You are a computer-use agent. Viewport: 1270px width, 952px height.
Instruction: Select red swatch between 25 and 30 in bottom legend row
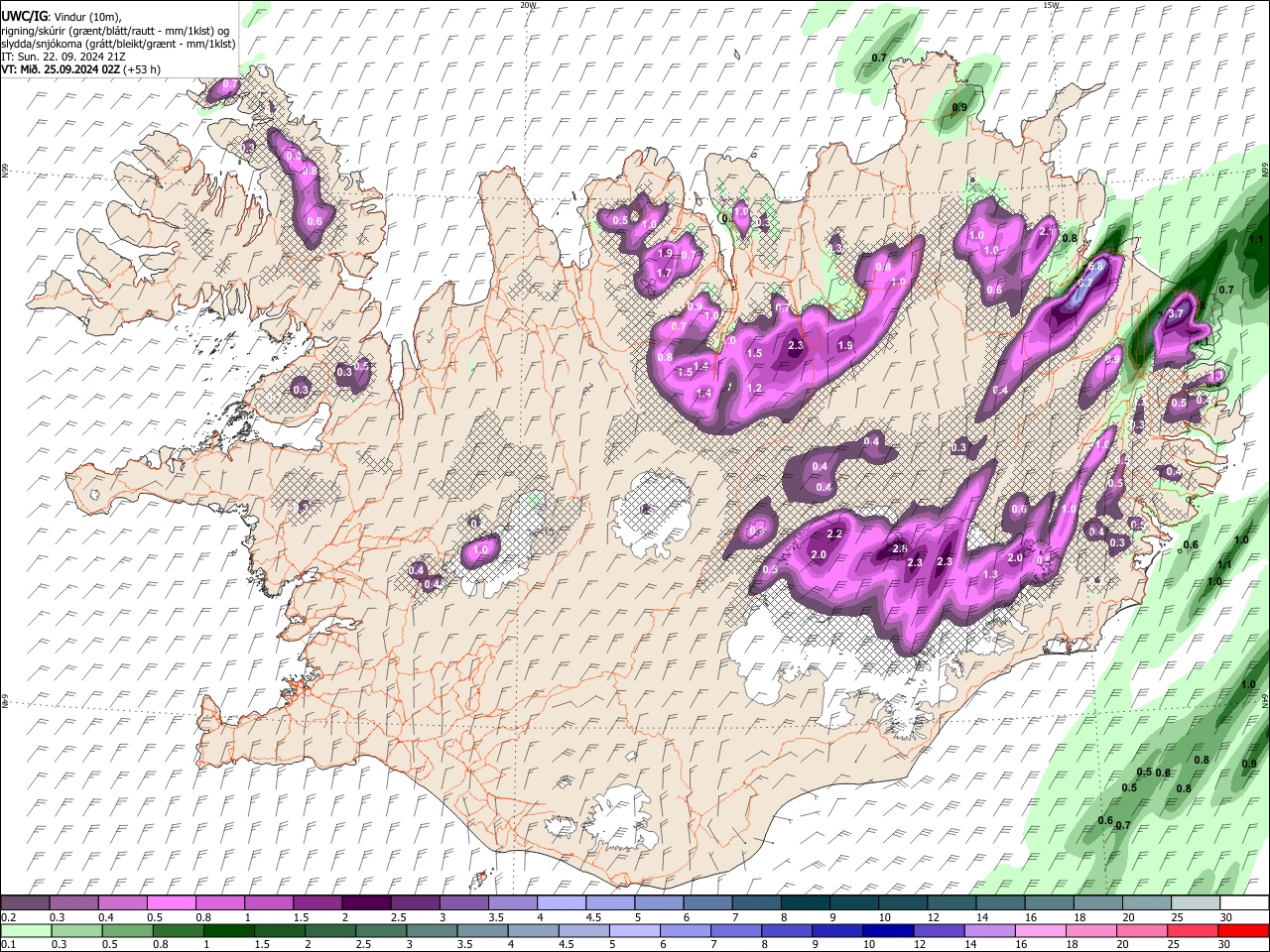(1192, 930)
